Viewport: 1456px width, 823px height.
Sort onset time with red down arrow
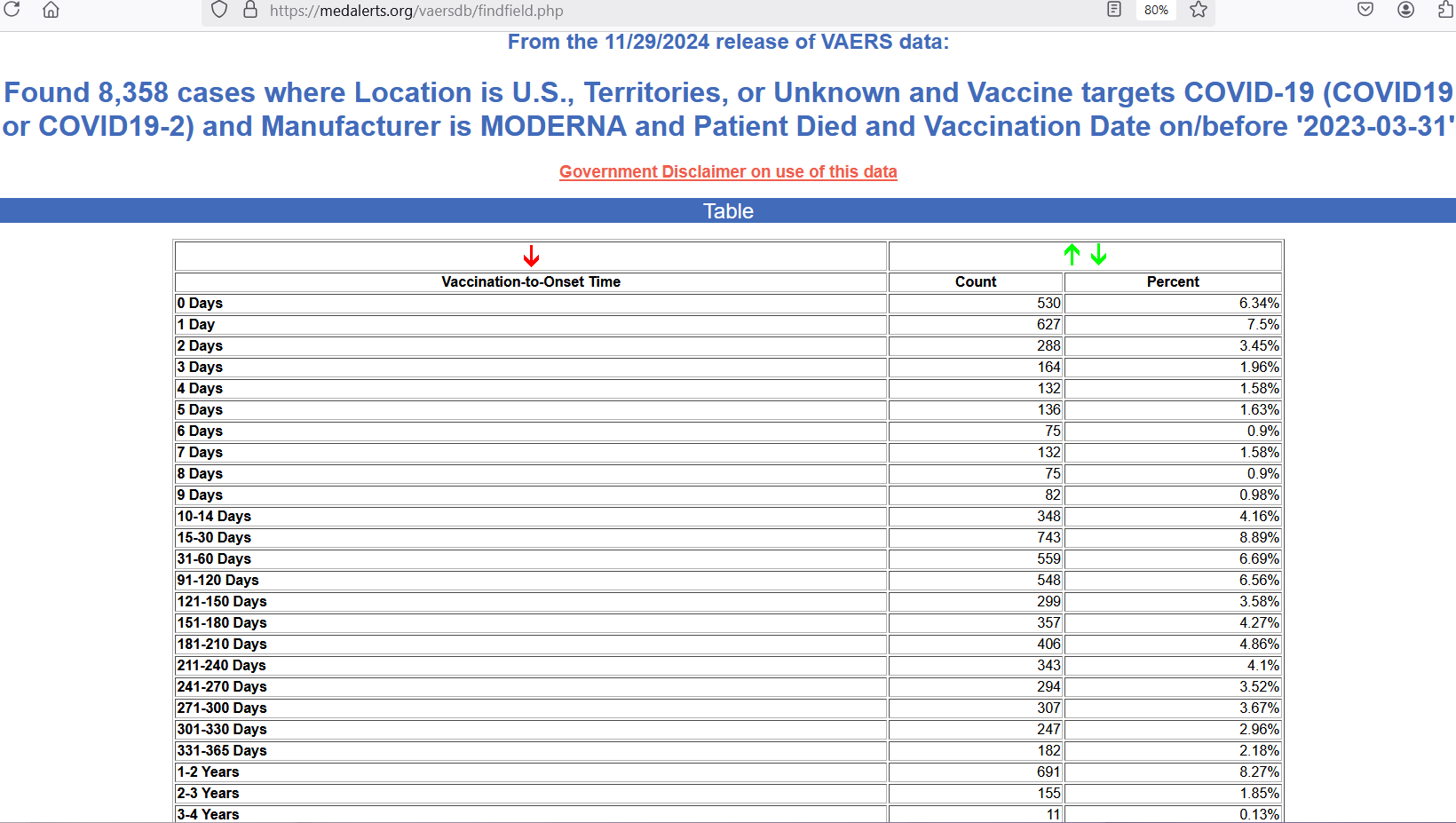pos(531,257)
